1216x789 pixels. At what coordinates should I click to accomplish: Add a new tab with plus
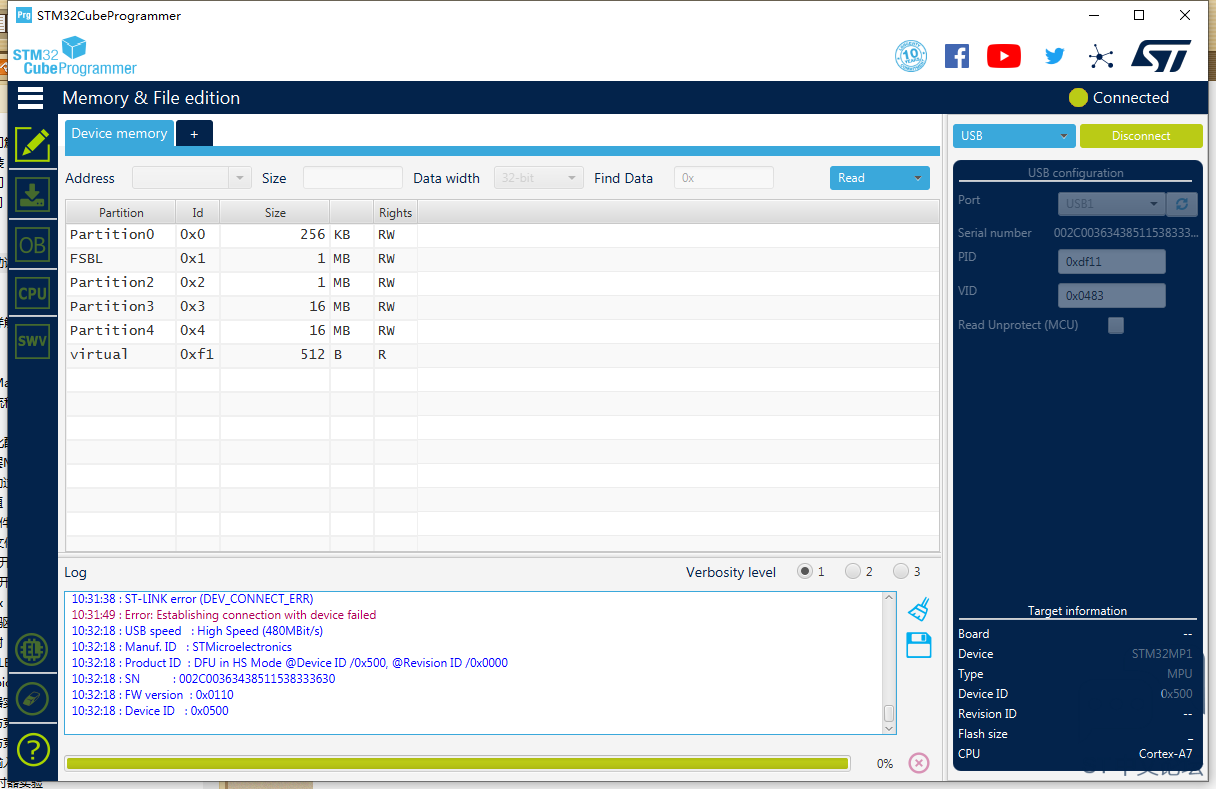(194, 134)
